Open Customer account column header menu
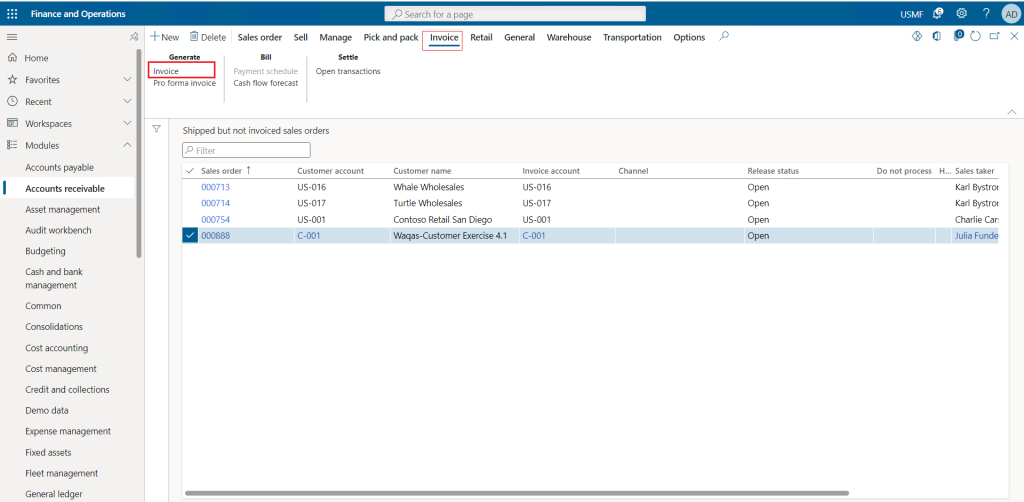This screenshot has width=1024, height=502. click(x=330, y=170)
